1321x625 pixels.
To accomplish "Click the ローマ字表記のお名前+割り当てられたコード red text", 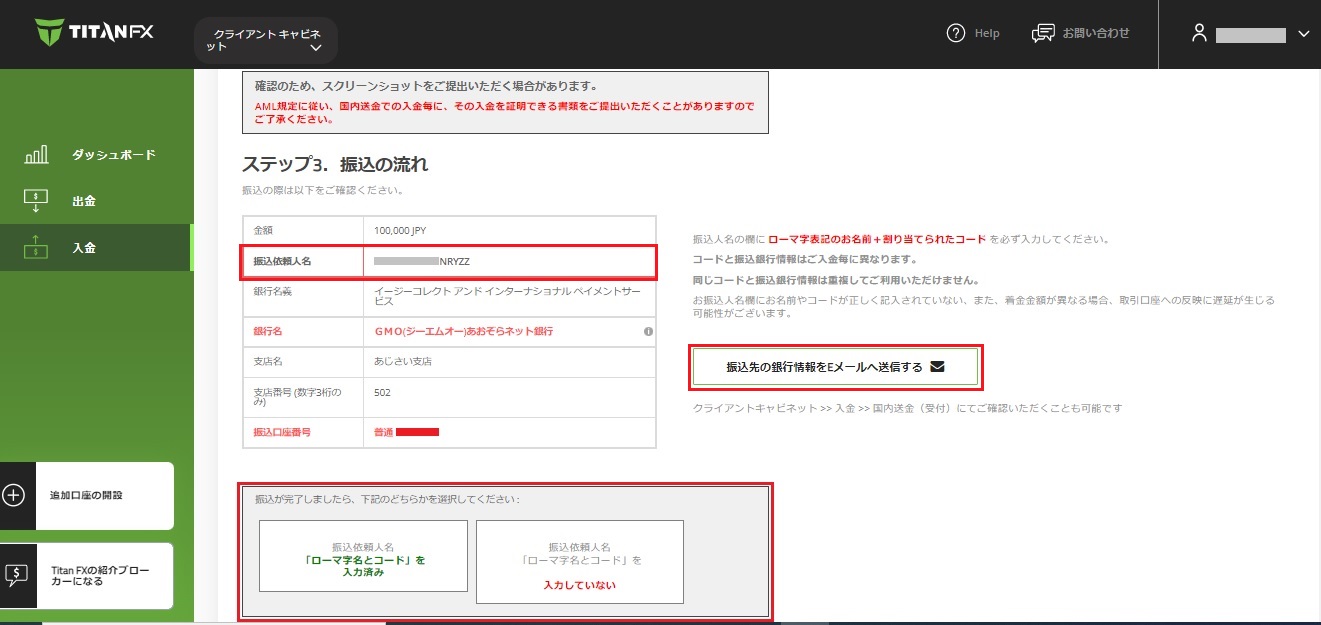I will click(x=878, y=240).
